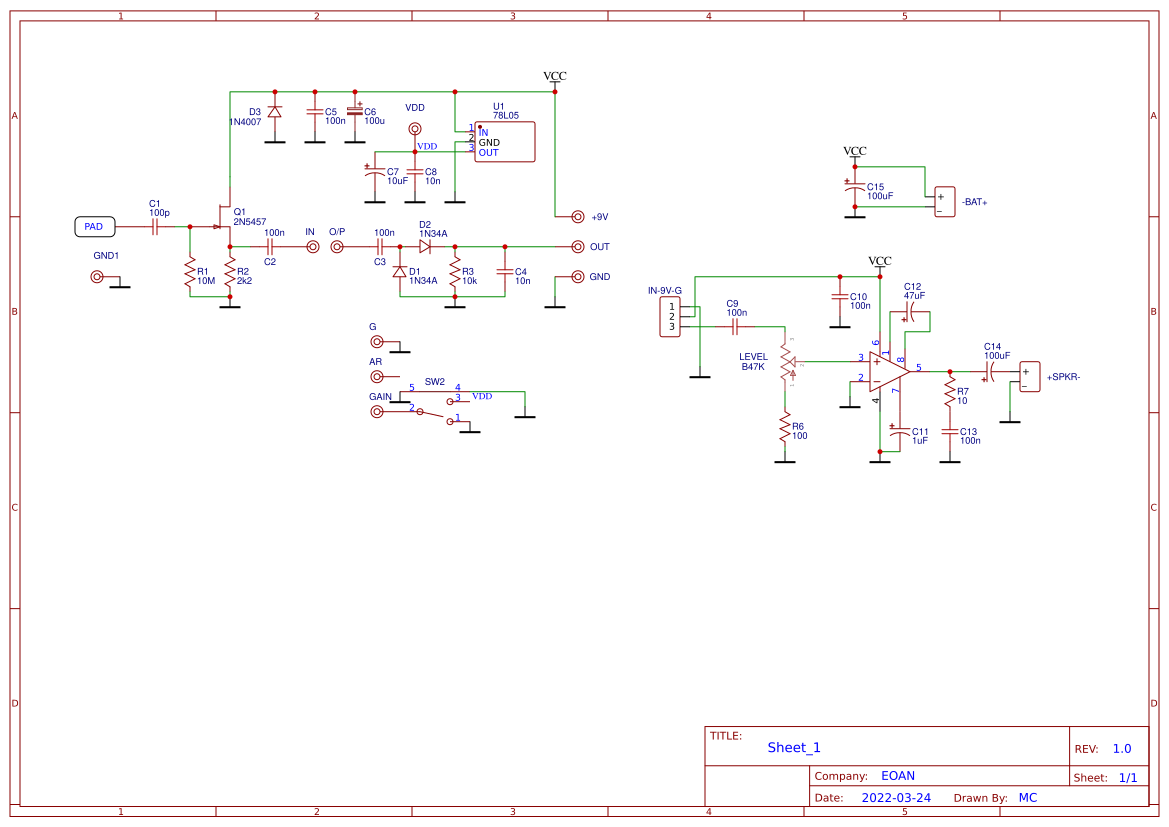This screenshot has width=1169, height=827.
Task: Click the 1N34A diode D2 symbol
Action: [x=424, y=246]
